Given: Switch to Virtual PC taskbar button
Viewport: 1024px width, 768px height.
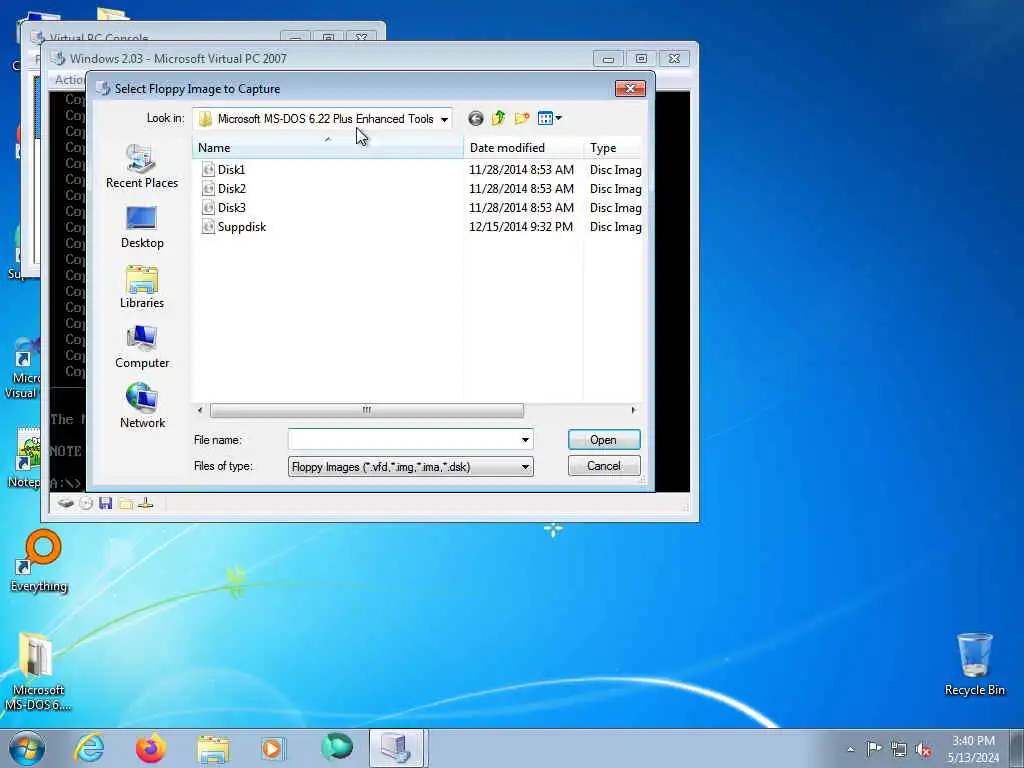Looking at the screenshot, I should click(x=398, y=748).
